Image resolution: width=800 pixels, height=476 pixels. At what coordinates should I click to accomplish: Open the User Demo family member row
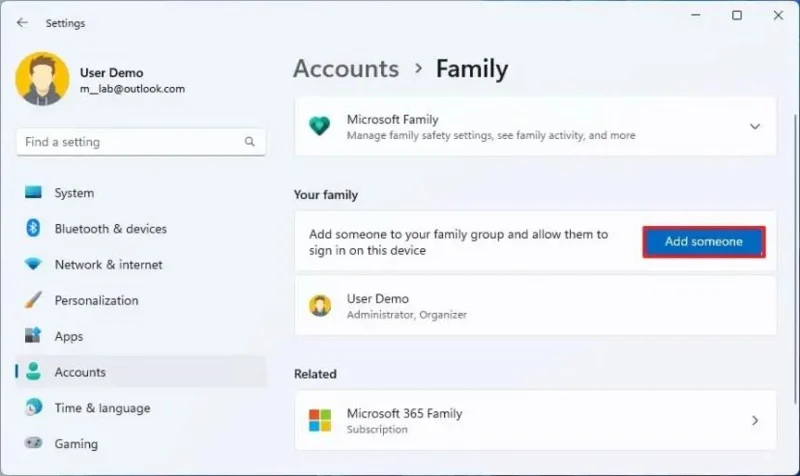pyautogui.click(x=535, y=306)
